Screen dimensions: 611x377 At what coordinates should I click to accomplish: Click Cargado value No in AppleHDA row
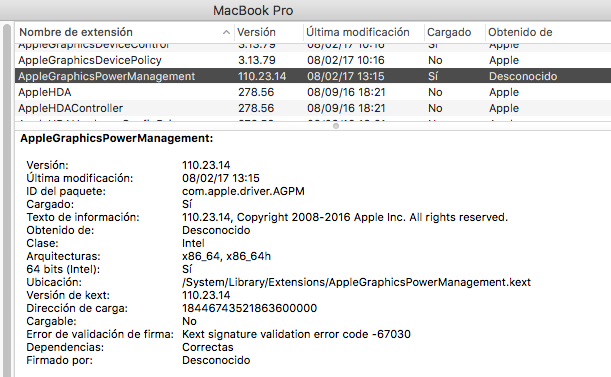point(435,92)
